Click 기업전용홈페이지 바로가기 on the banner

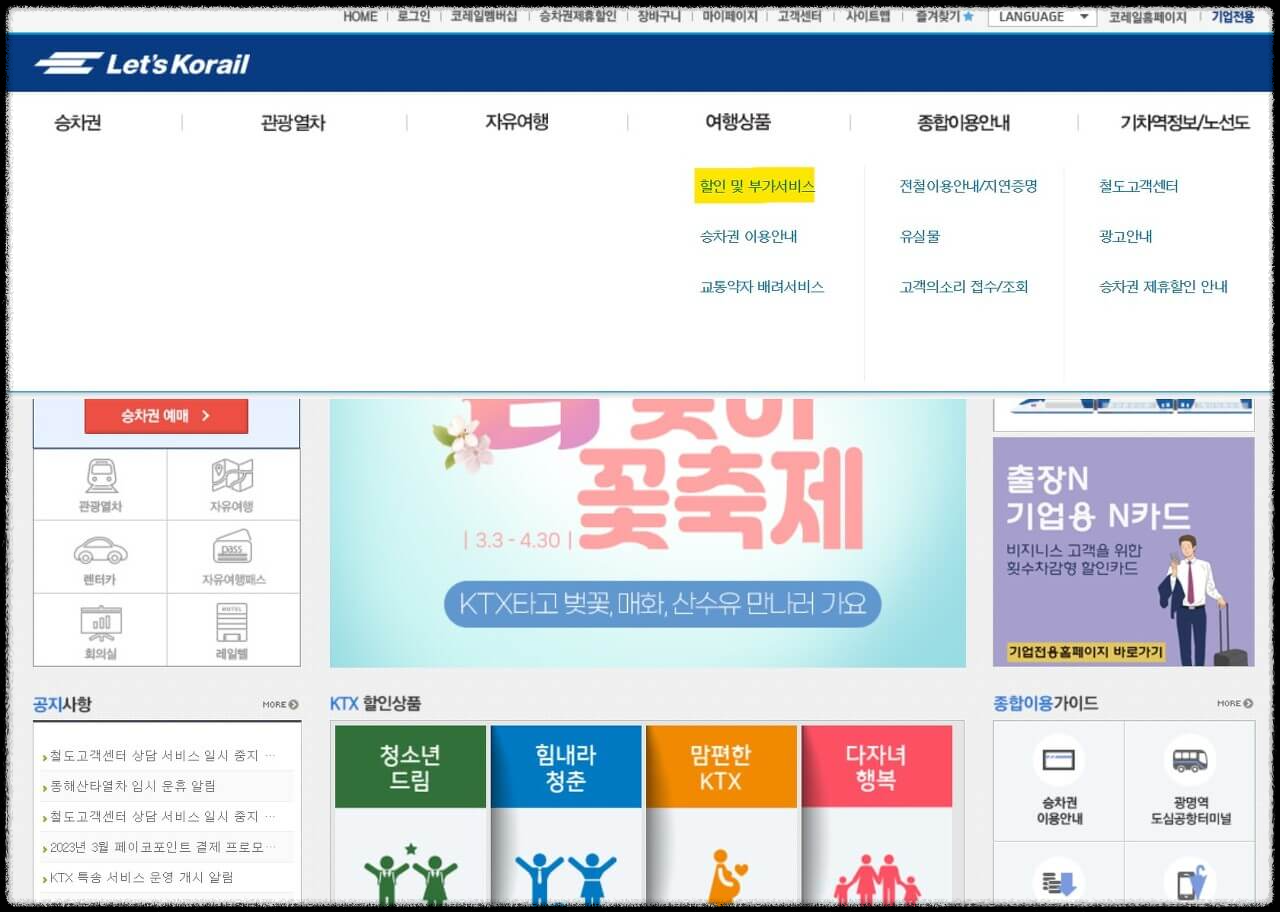coord(1086,652)
